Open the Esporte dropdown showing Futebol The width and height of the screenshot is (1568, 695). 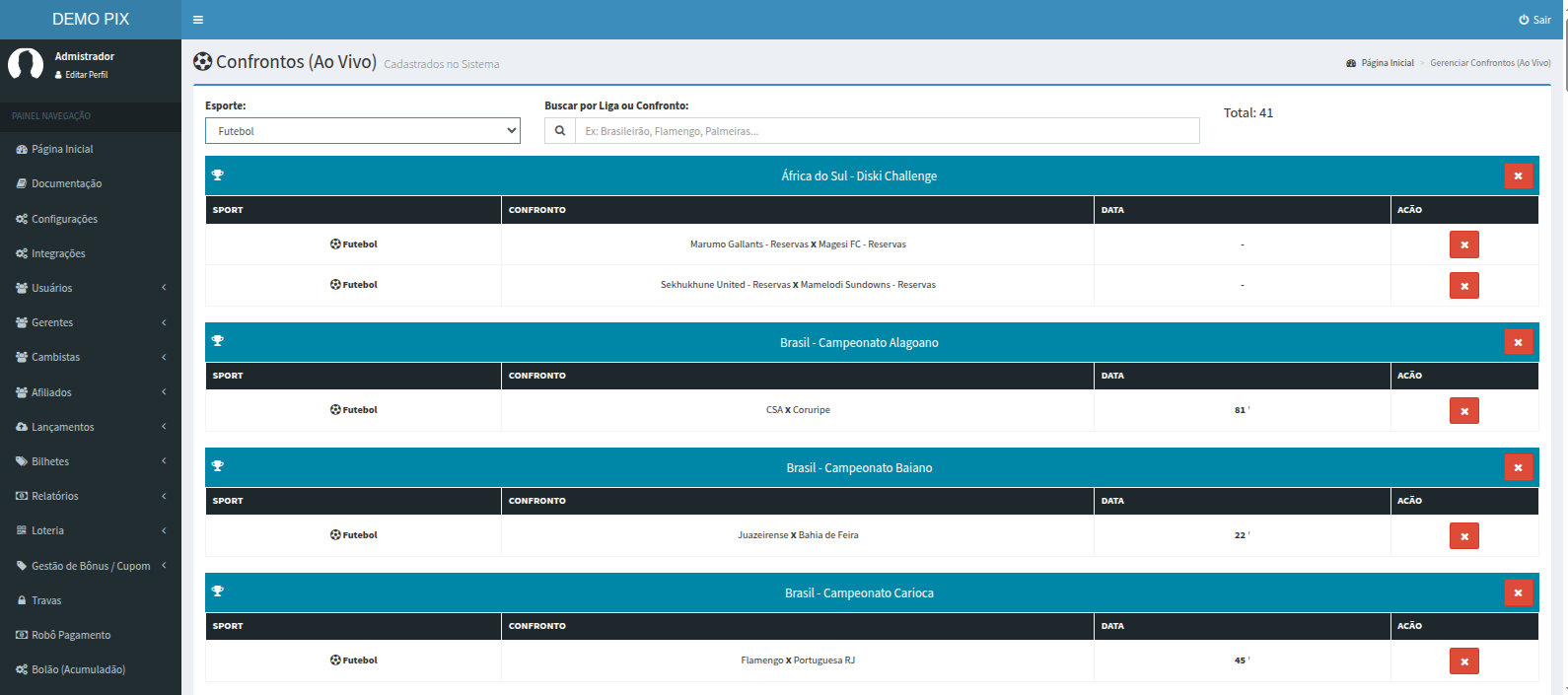(362, 131)
